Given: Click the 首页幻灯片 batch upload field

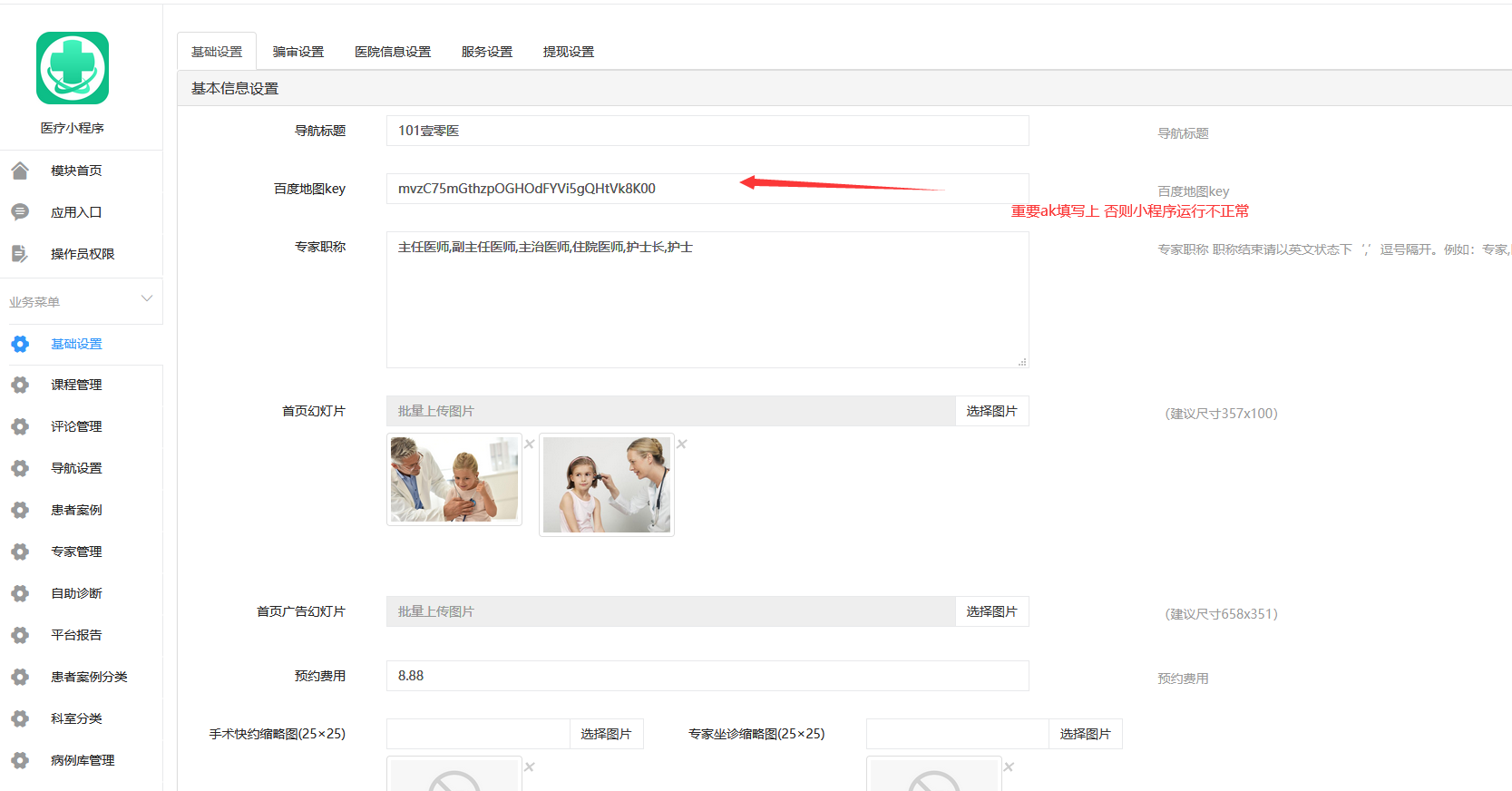Looking at the screenshot, I should 671,411.
